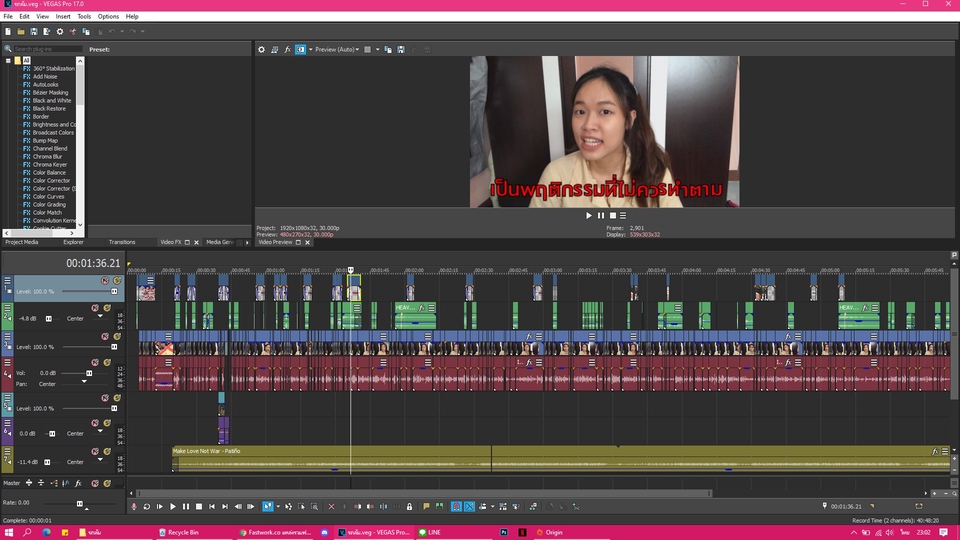Screen dimensions: 960x540
Task: Open a project with the folder icon
Action: [x=21, y=31]
